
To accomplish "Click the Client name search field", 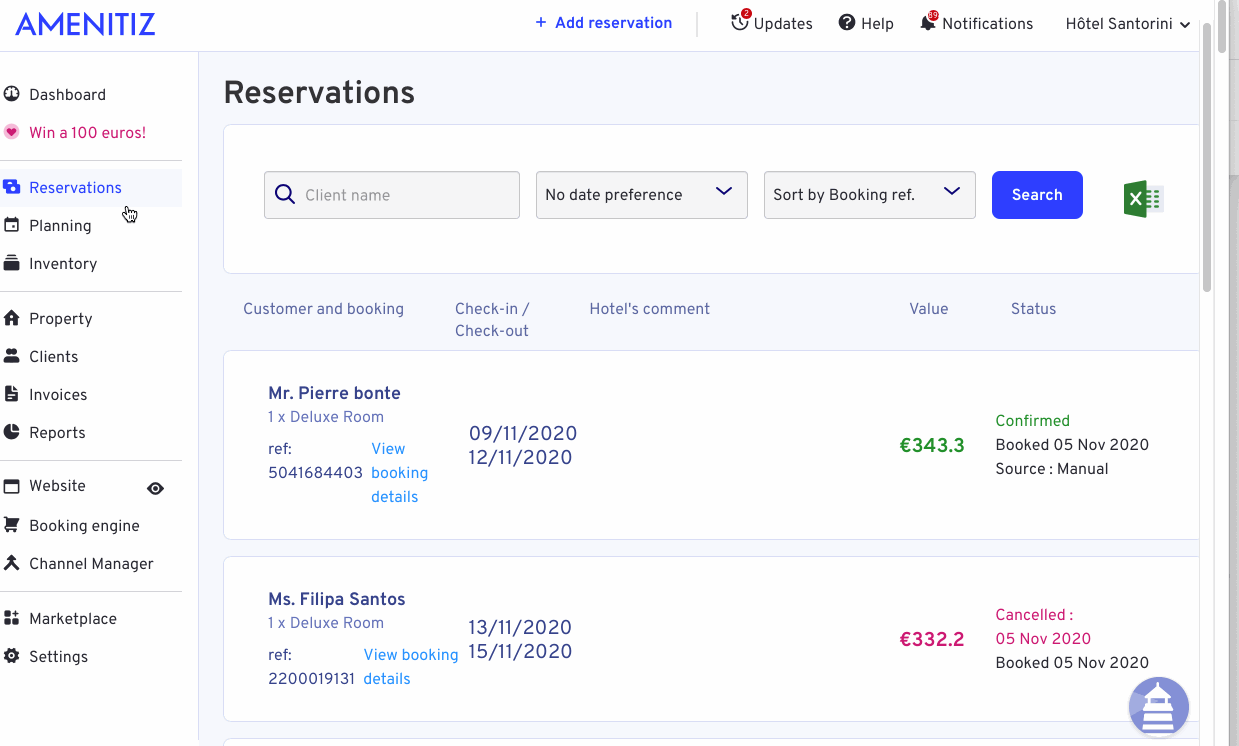I will (392, 195).
